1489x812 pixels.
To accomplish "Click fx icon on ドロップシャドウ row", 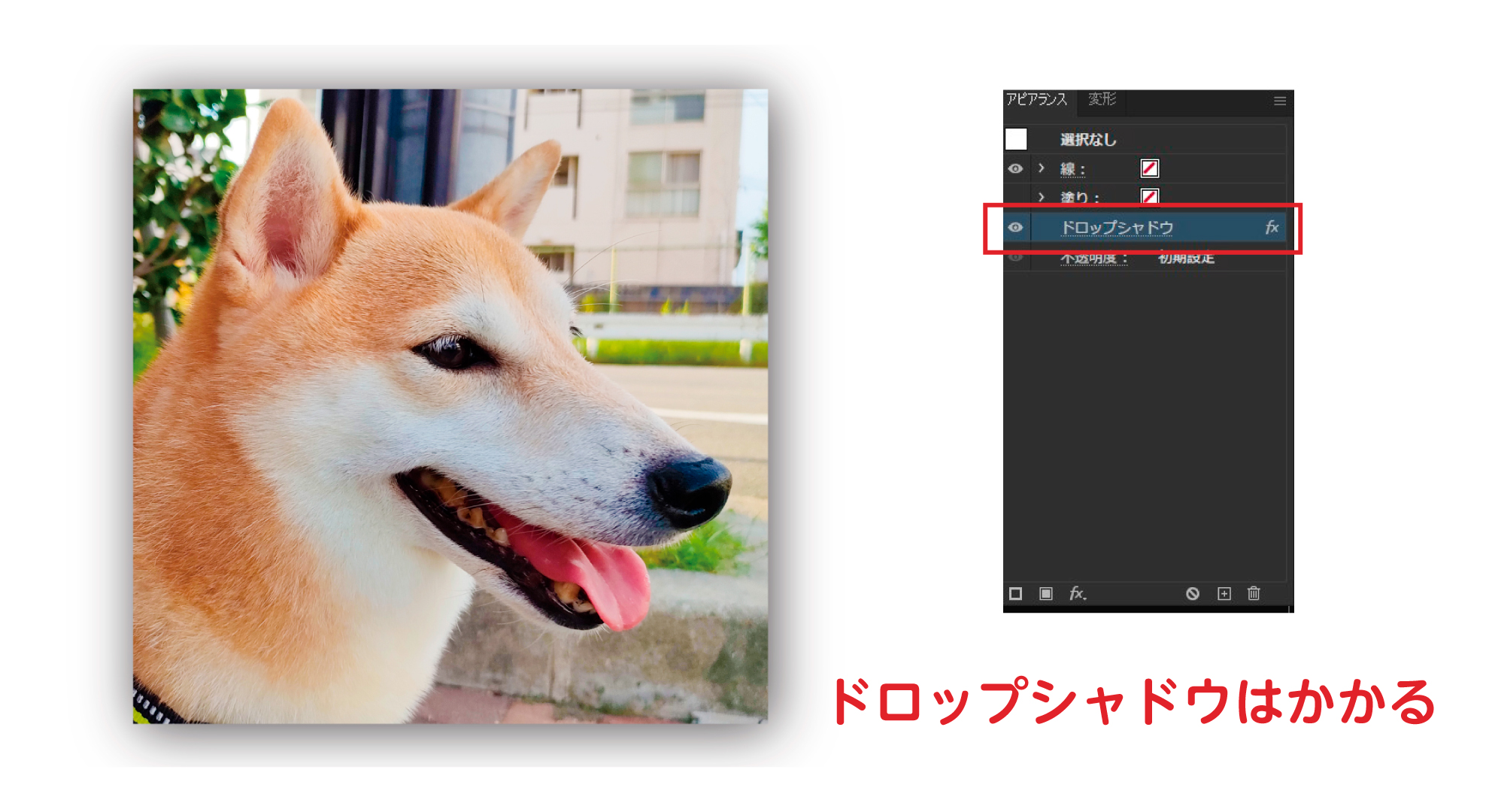I will pos(1272,227).
